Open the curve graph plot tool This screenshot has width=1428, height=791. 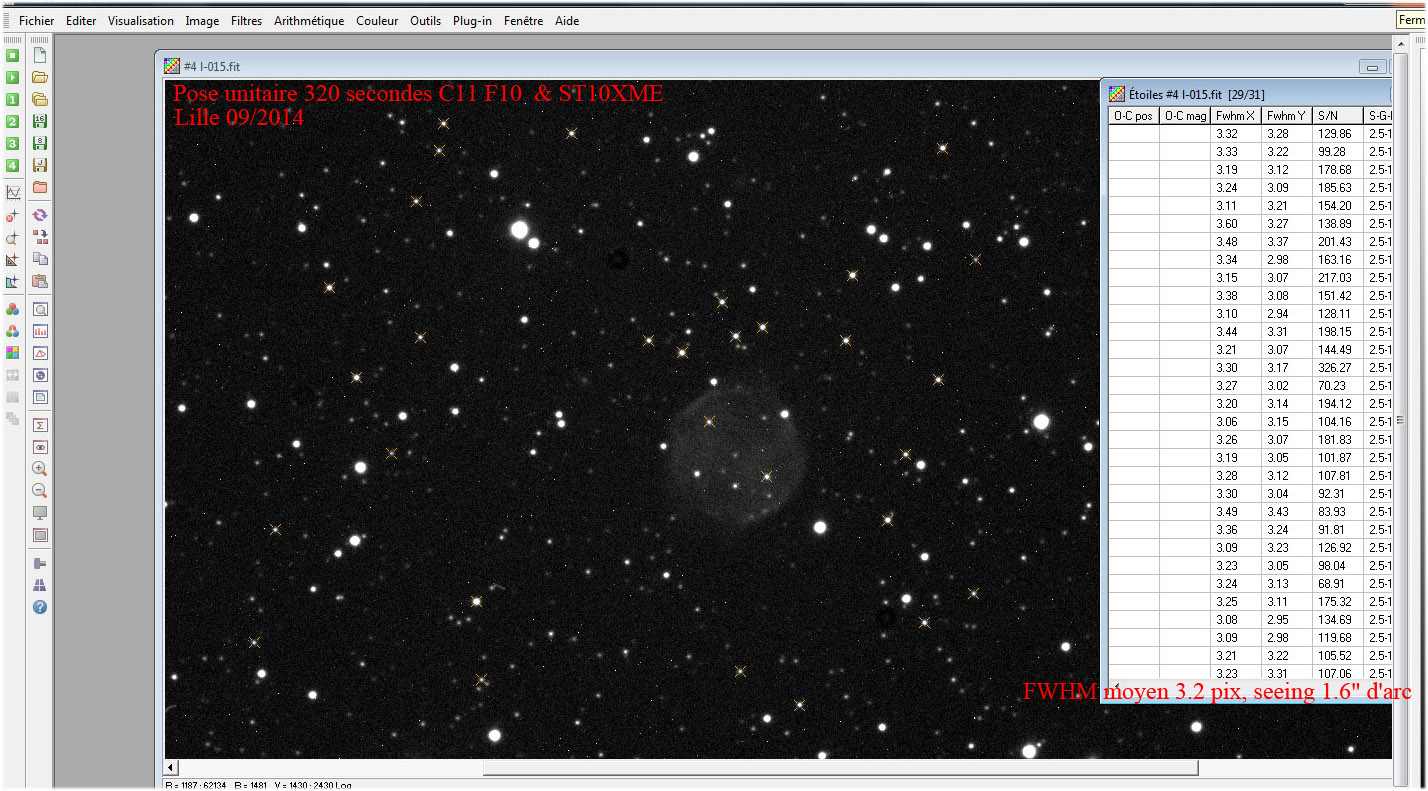13,193
